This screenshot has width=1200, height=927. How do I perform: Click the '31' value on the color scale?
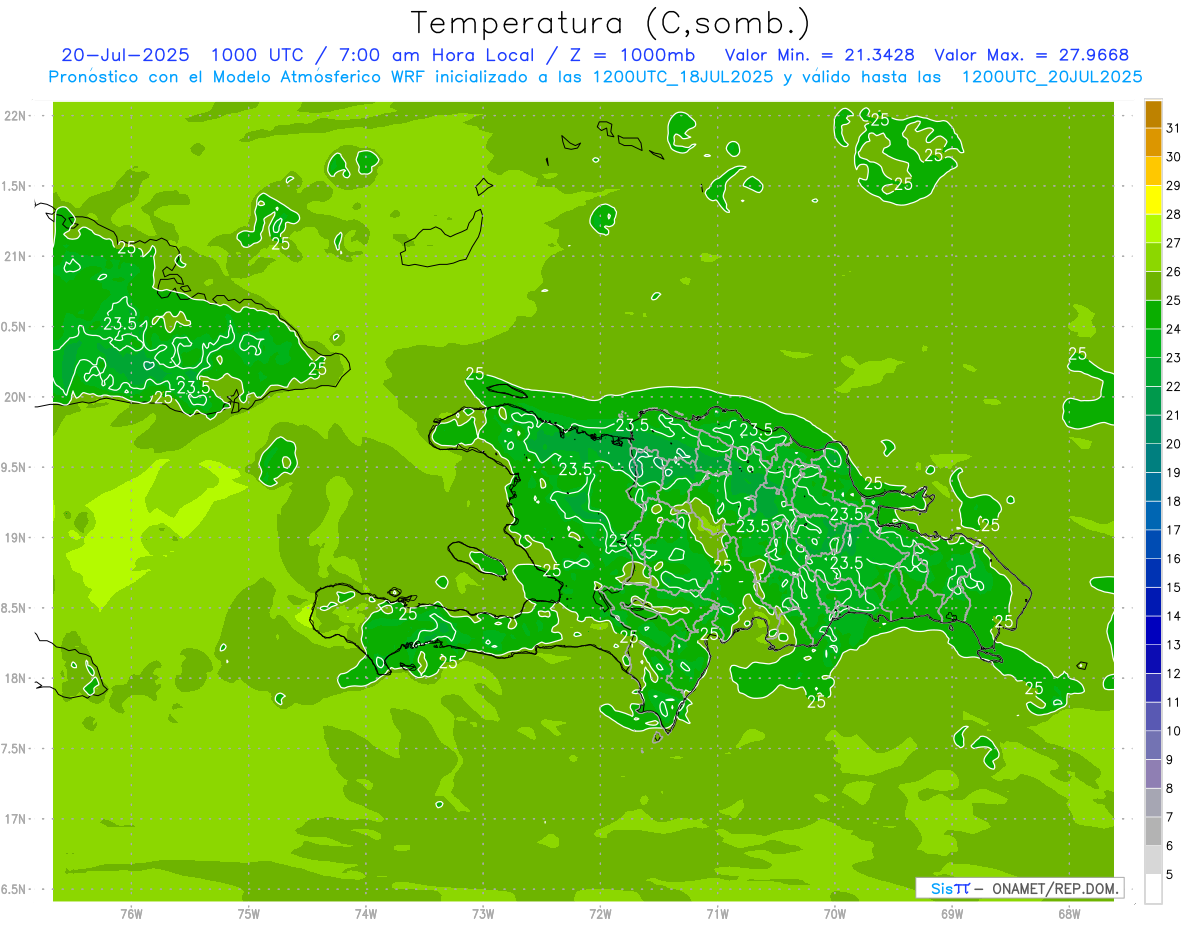1173,128
